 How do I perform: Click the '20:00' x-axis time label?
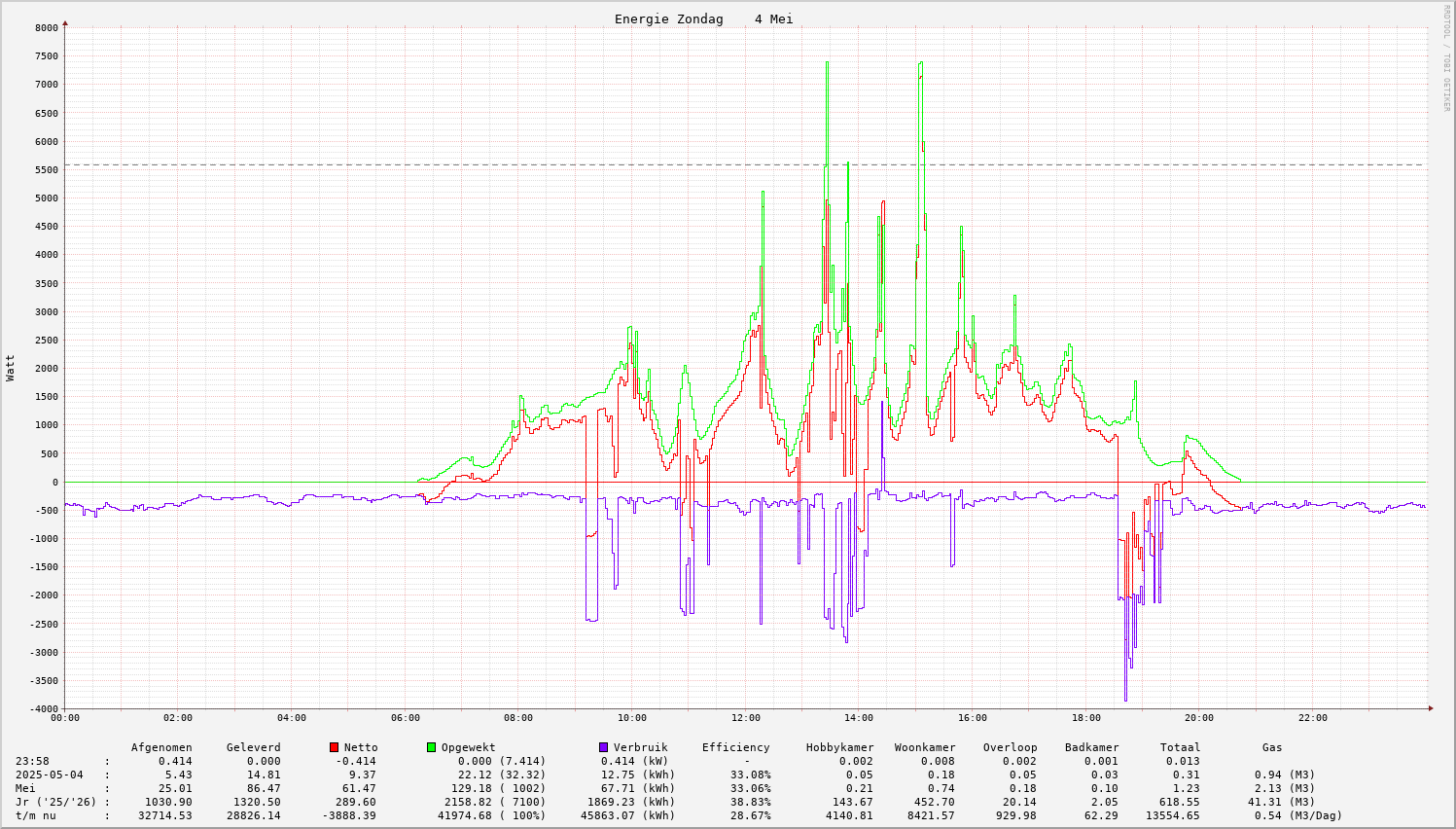pyautogui.click(x=1199, y=718)
